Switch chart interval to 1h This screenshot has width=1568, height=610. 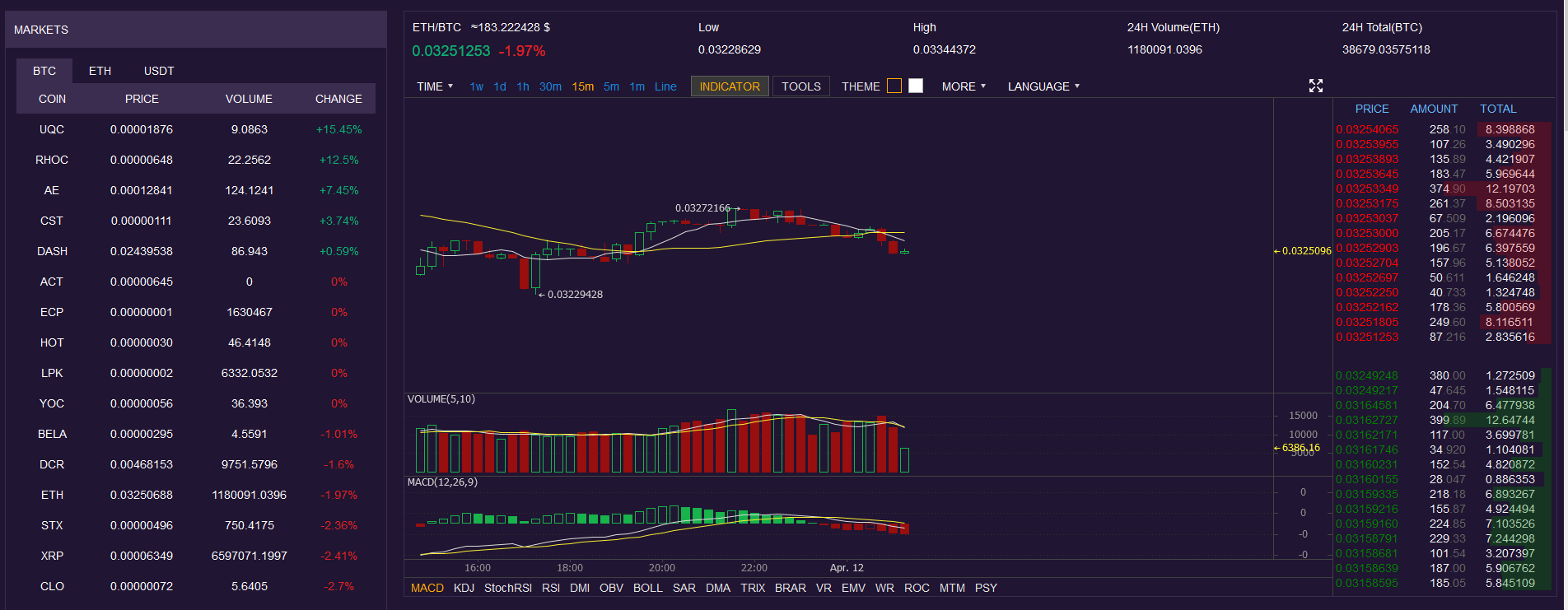[523, 86]
